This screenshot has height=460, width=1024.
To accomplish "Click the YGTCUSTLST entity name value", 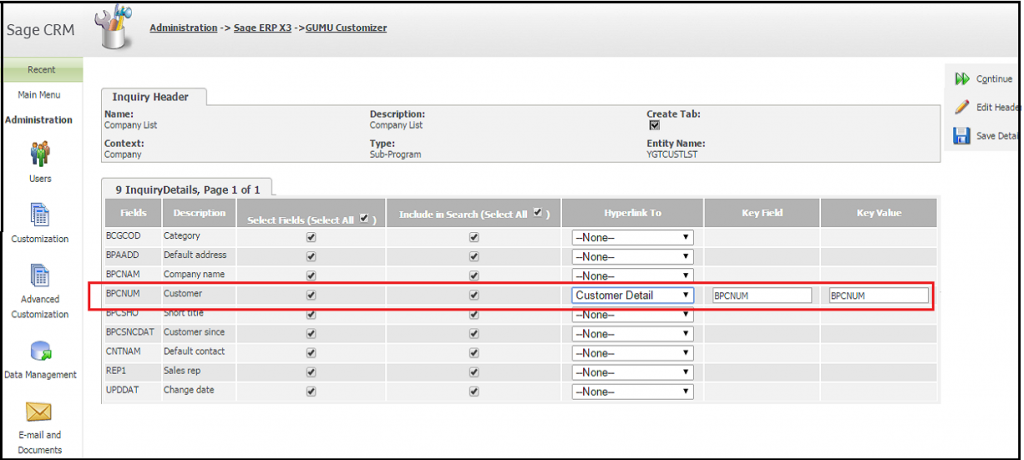I will coord(672,155).
